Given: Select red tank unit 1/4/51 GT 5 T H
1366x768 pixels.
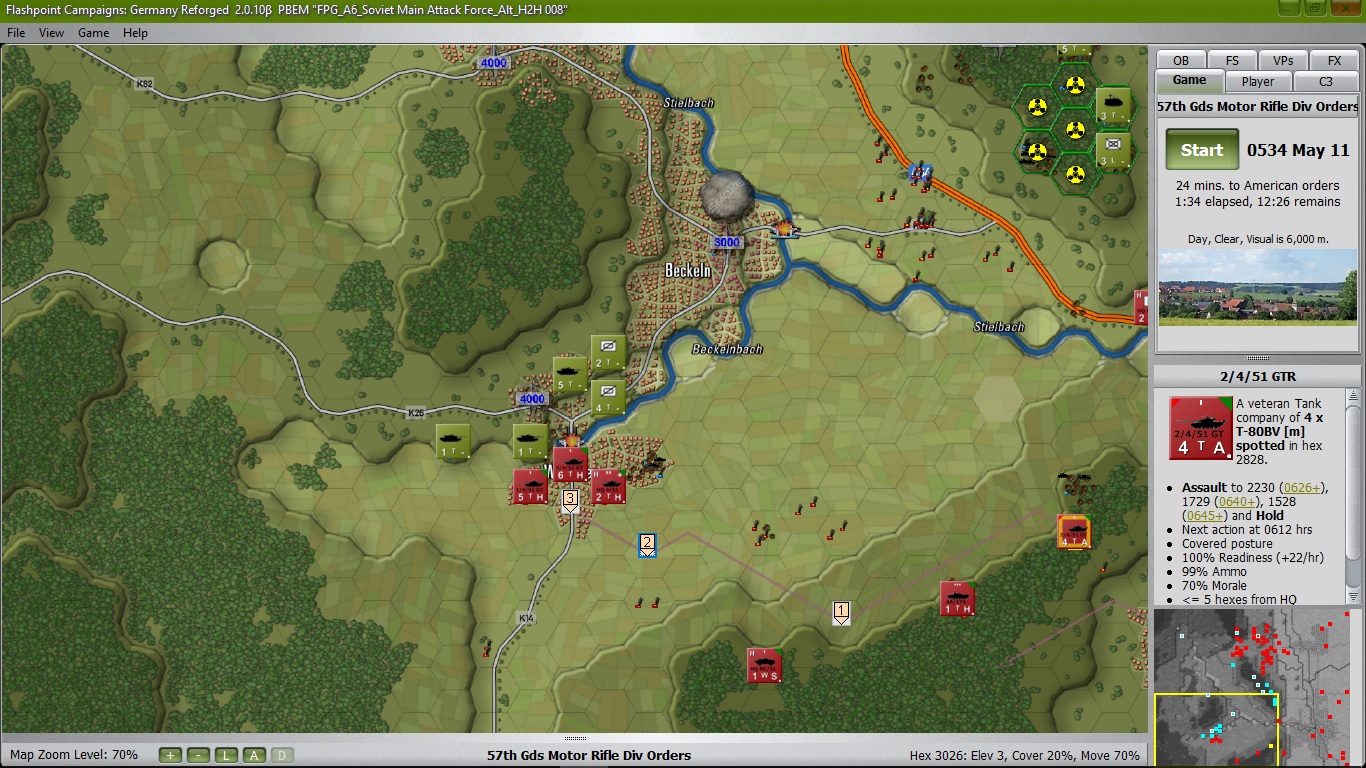Looking at the screenshot, I should tap(530, 486).
